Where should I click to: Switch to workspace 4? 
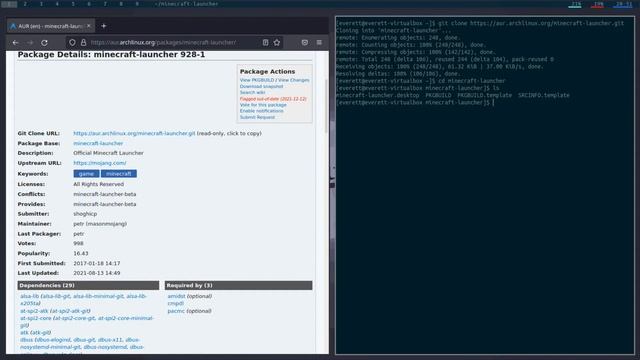[57, 4]
